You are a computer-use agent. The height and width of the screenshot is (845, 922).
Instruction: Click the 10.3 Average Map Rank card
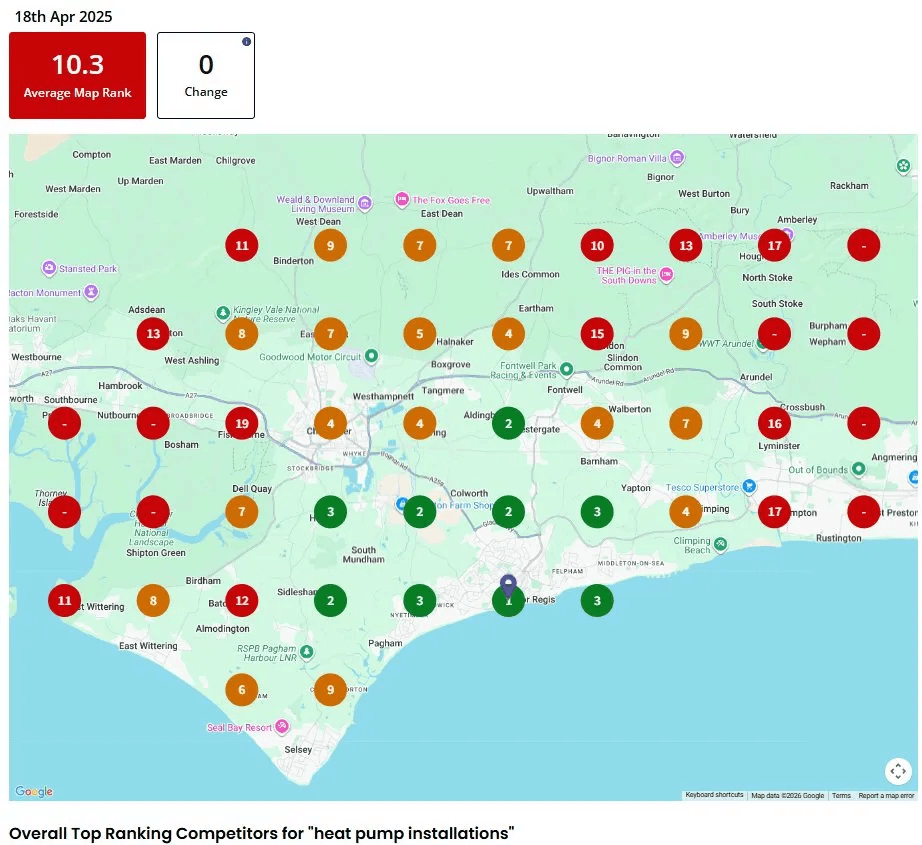tap(77, 75)
